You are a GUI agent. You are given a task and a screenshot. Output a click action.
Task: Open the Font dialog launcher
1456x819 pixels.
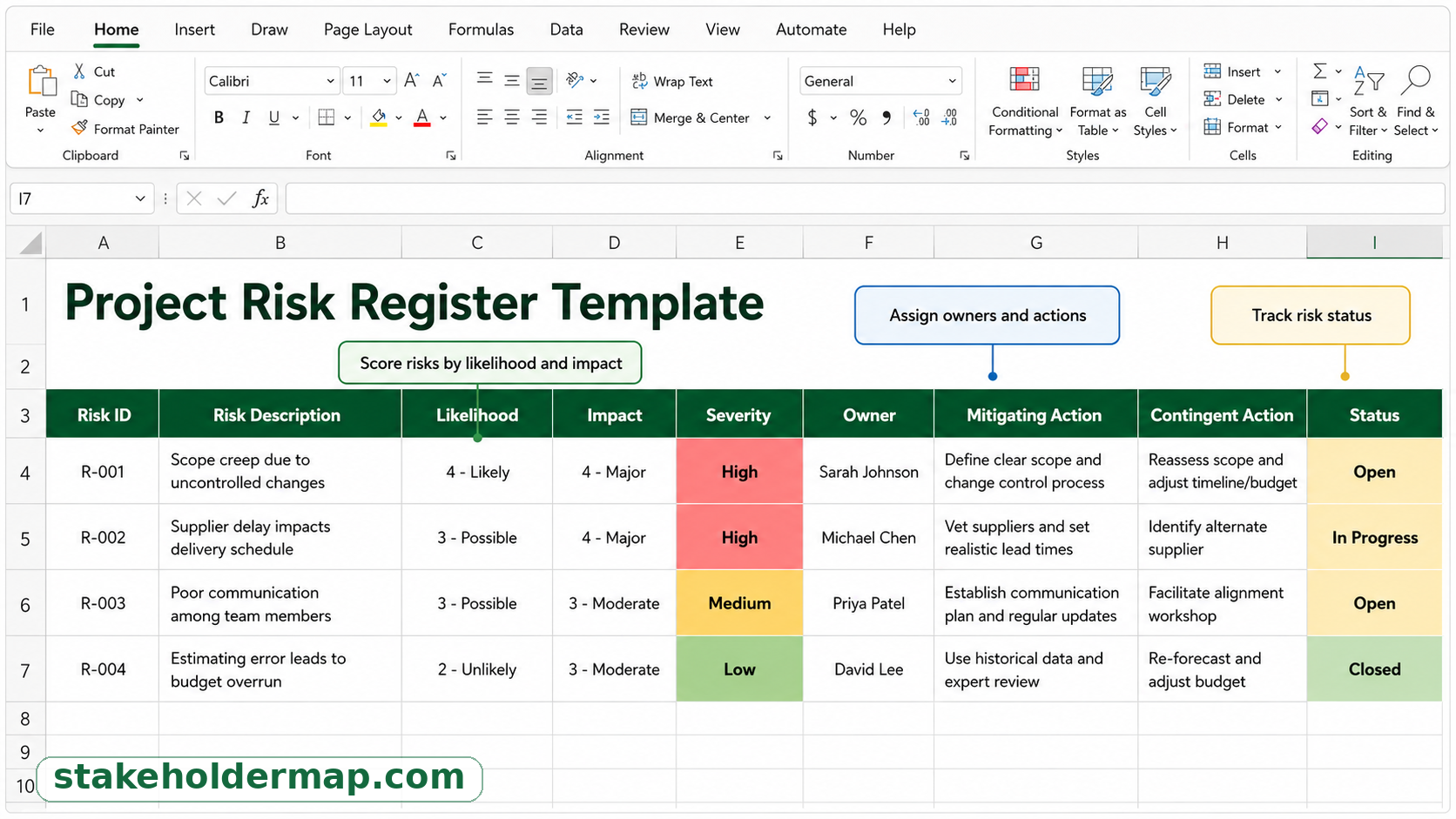click(450, 156)
